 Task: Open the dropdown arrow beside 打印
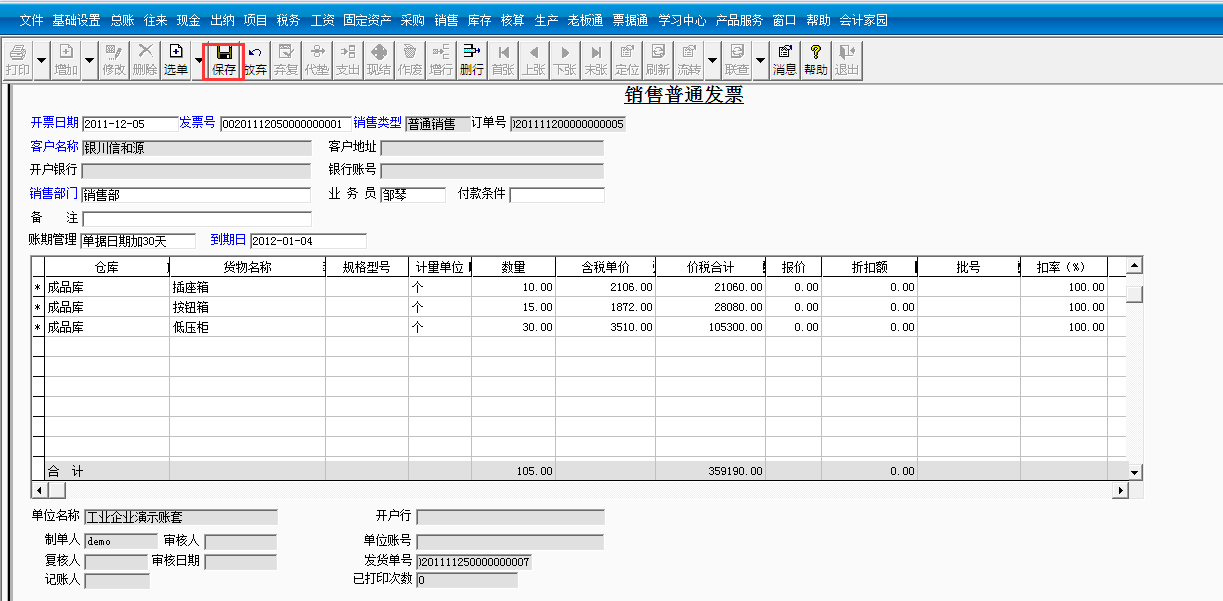(40, 60)
